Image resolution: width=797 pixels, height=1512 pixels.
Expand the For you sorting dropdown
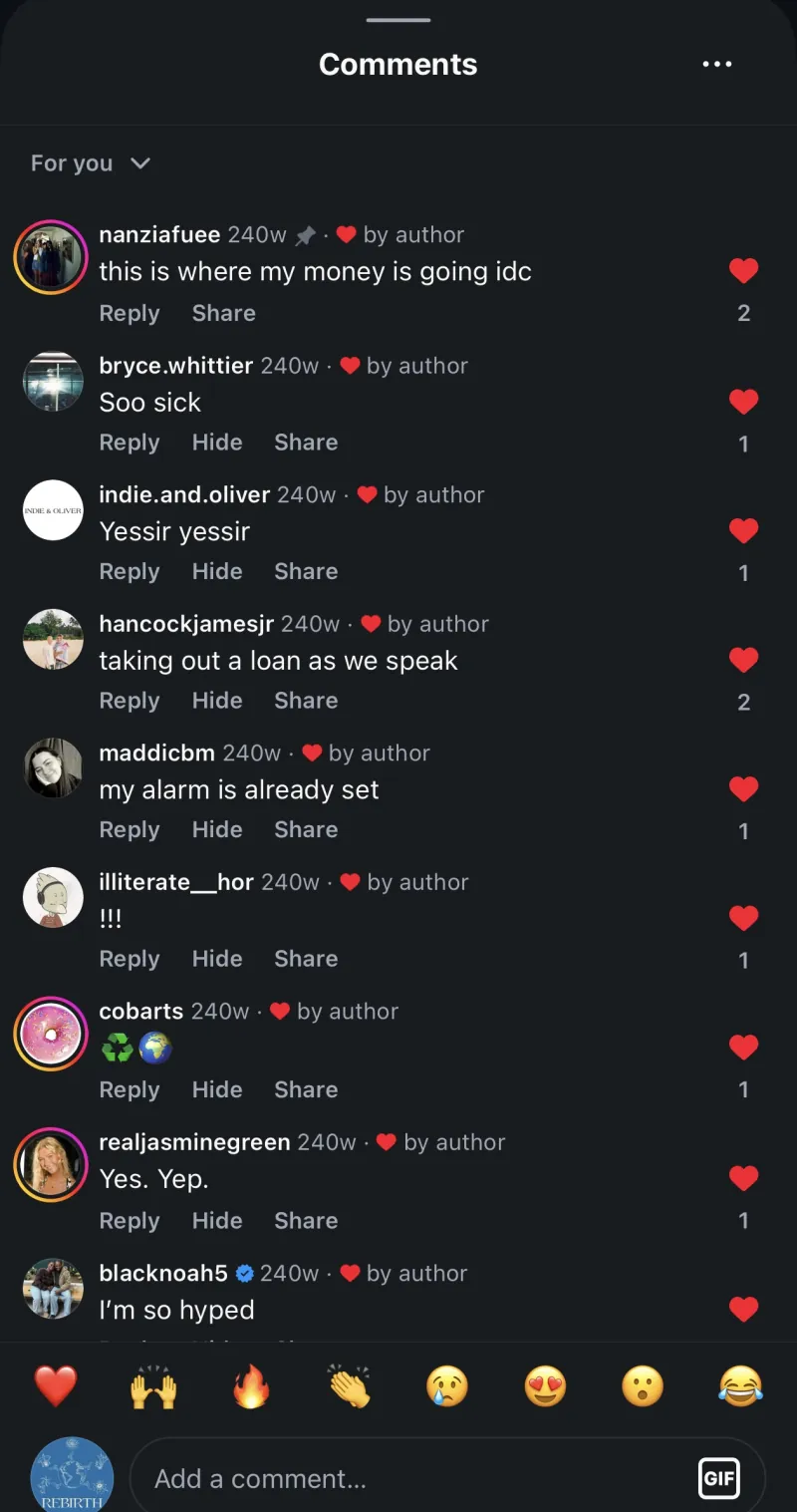pos(91,162)
